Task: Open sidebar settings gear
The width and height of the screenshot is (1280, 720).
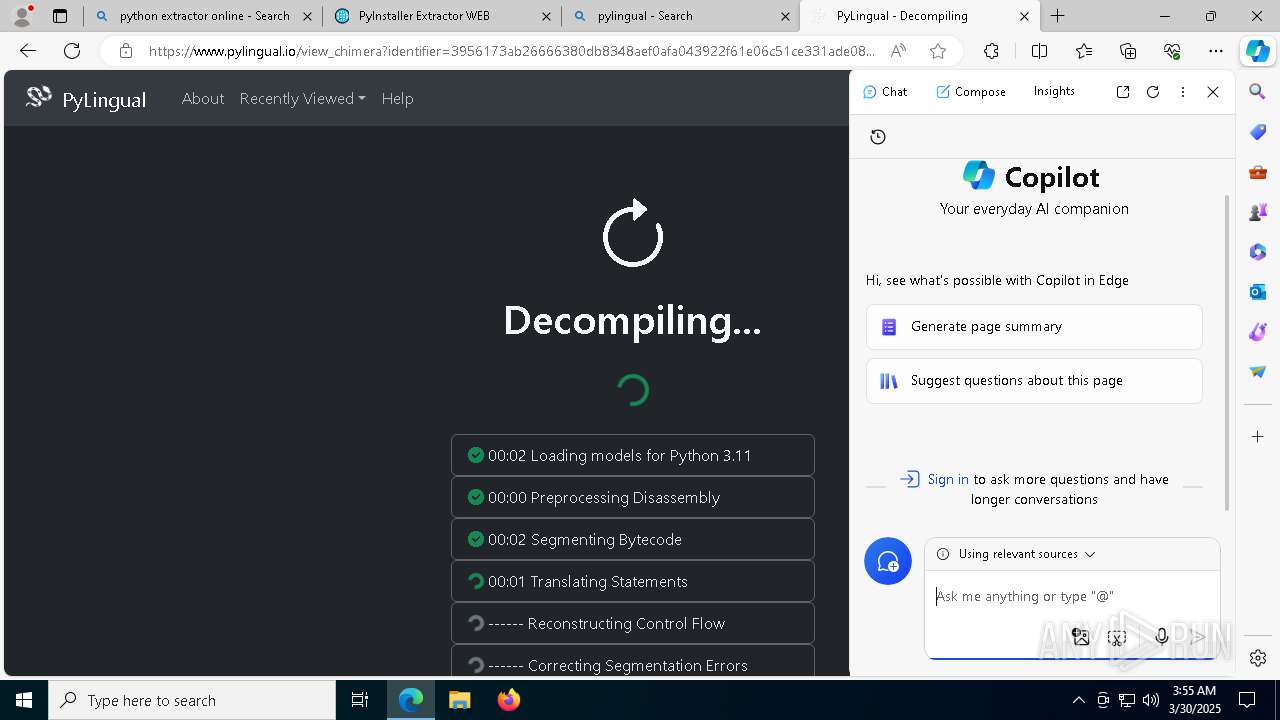Action: pos(1258,658)
